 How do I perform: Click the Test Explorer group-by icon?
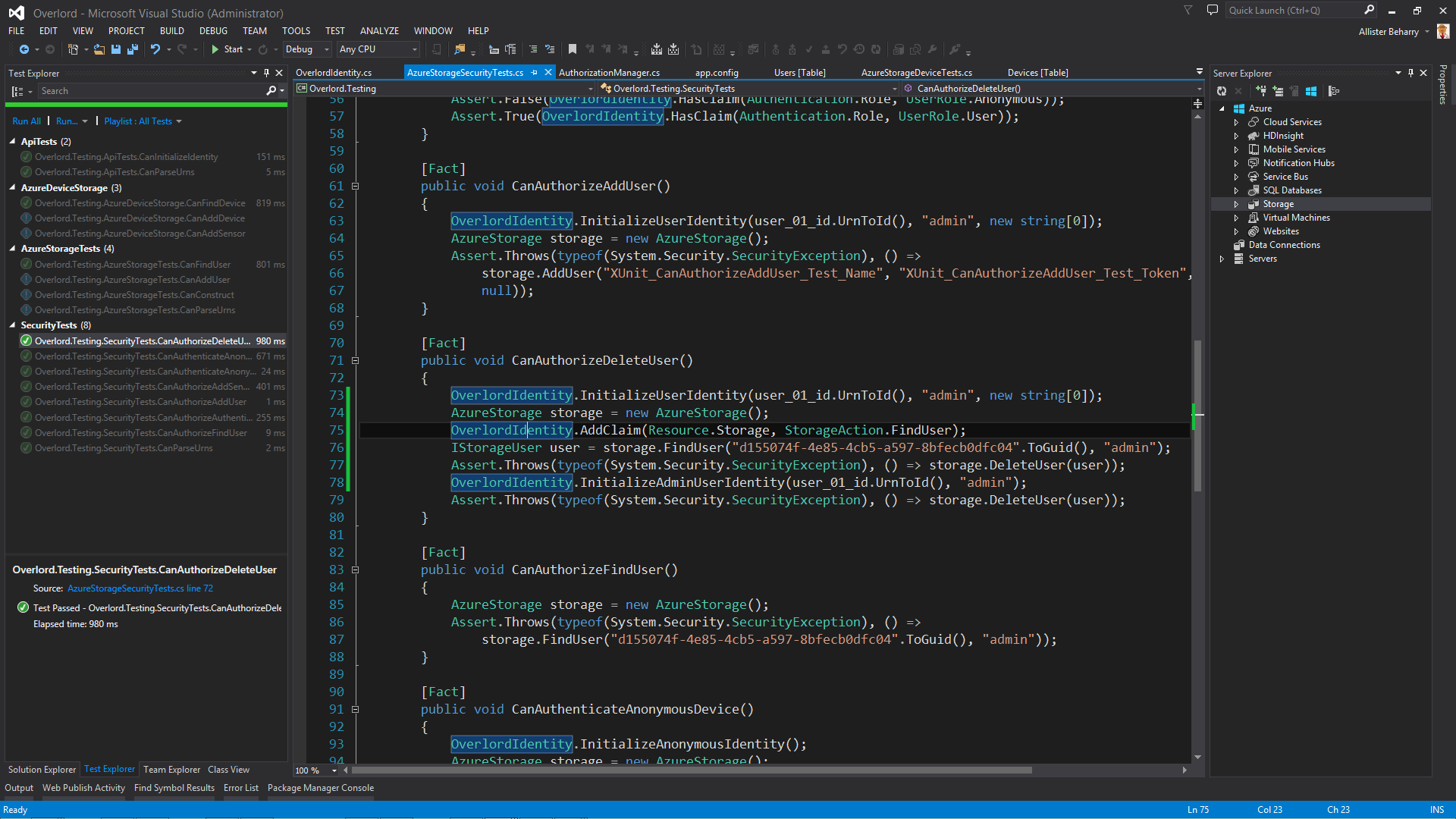click(x=17, y=91)
